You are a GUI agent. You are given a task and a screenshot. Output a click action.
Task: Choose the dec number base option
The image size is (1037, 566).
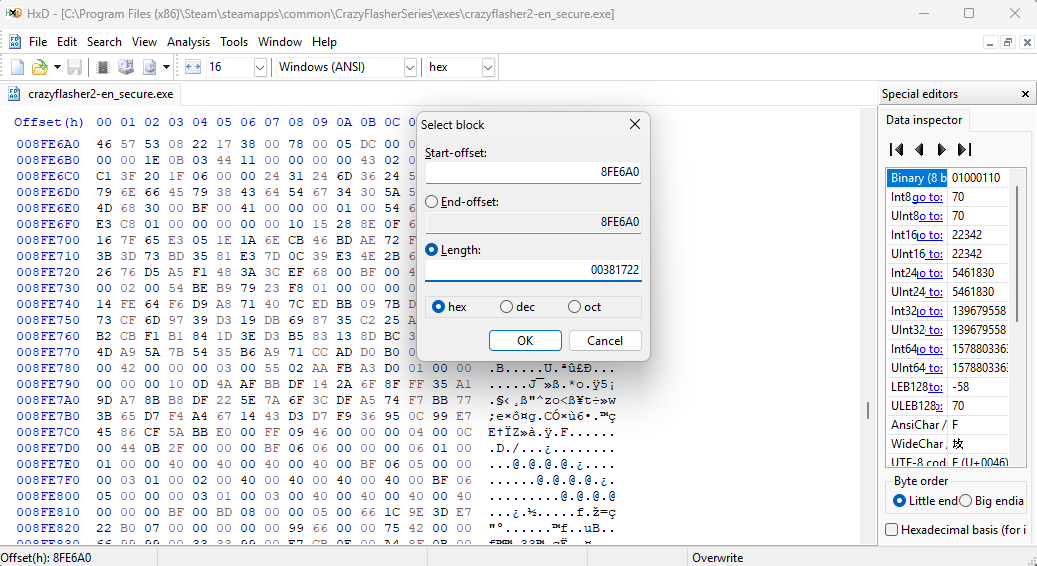click(x=506, y=307)
